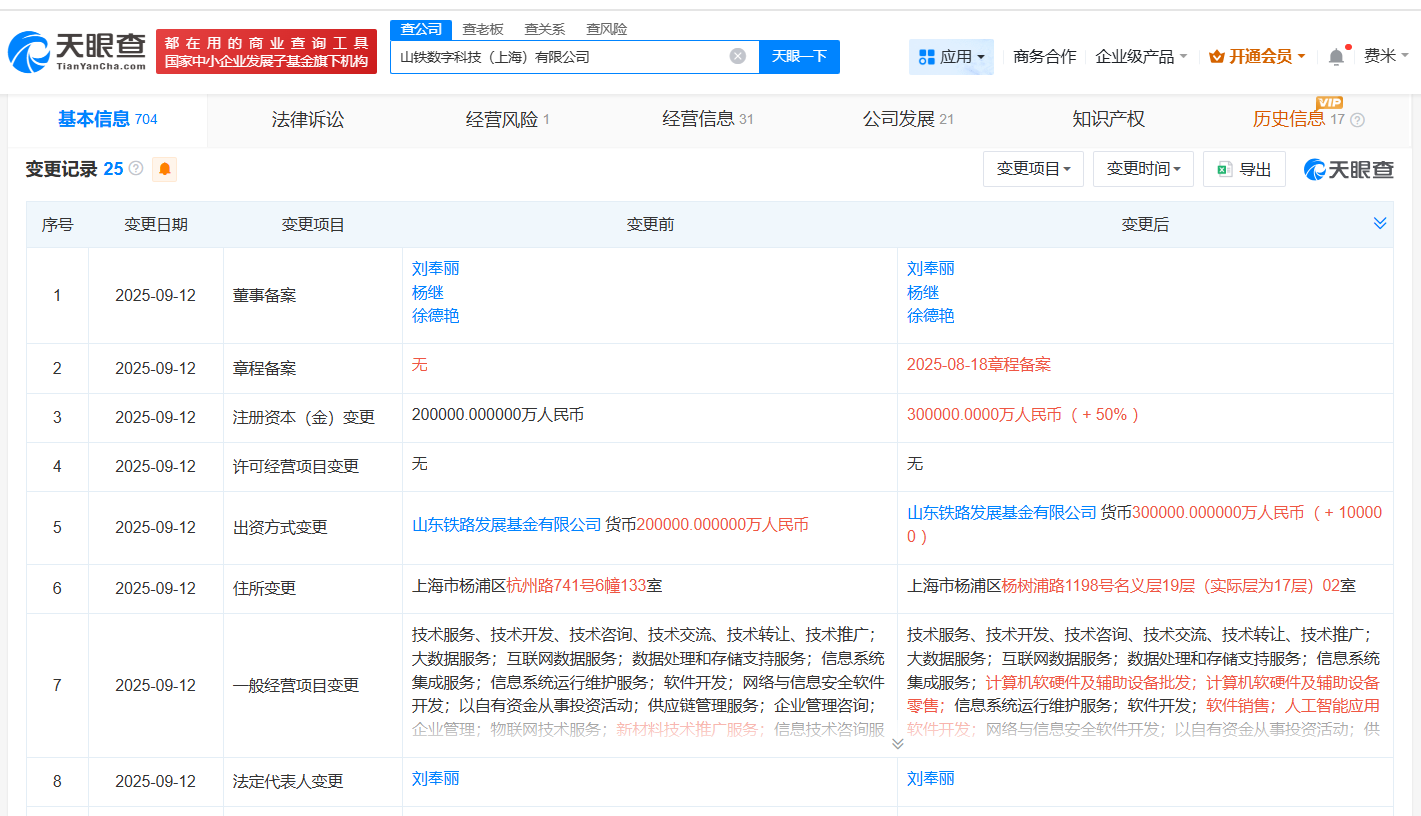The width and height of the screenshot is (1421, 816).
Task: Click the 天眼一下 search button
Action: [x=799, y=56]
